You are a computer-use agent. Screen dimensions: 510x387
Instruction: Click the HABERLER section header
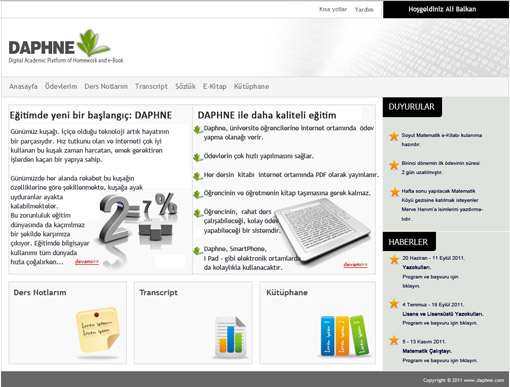(409, 242)
